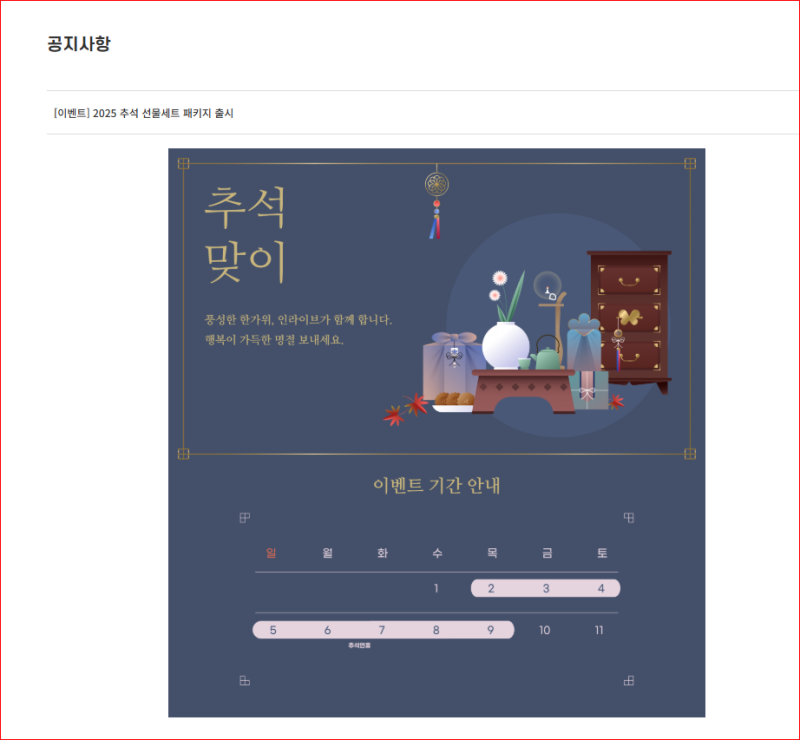800x740 pixels.
Task: Click the 공지사항 page heading
Action: click(x=79, y=43)
